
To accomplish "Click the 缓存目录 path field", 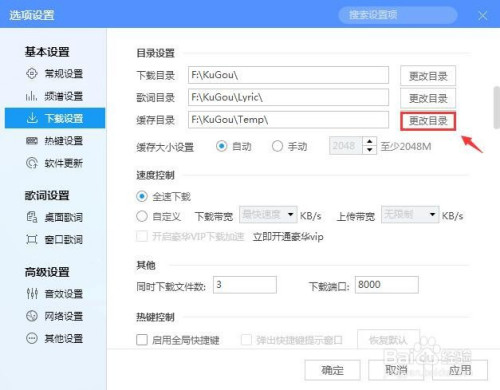I will 288,119.
